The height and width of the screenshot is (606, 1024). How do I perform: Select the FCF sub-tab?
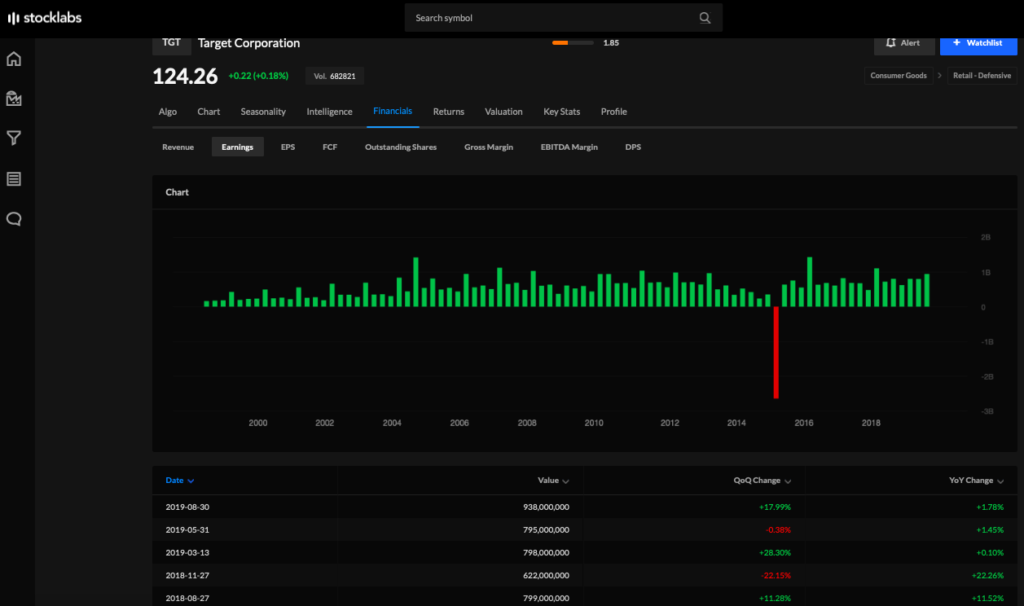pyautogui.click(x=330, y=147)
